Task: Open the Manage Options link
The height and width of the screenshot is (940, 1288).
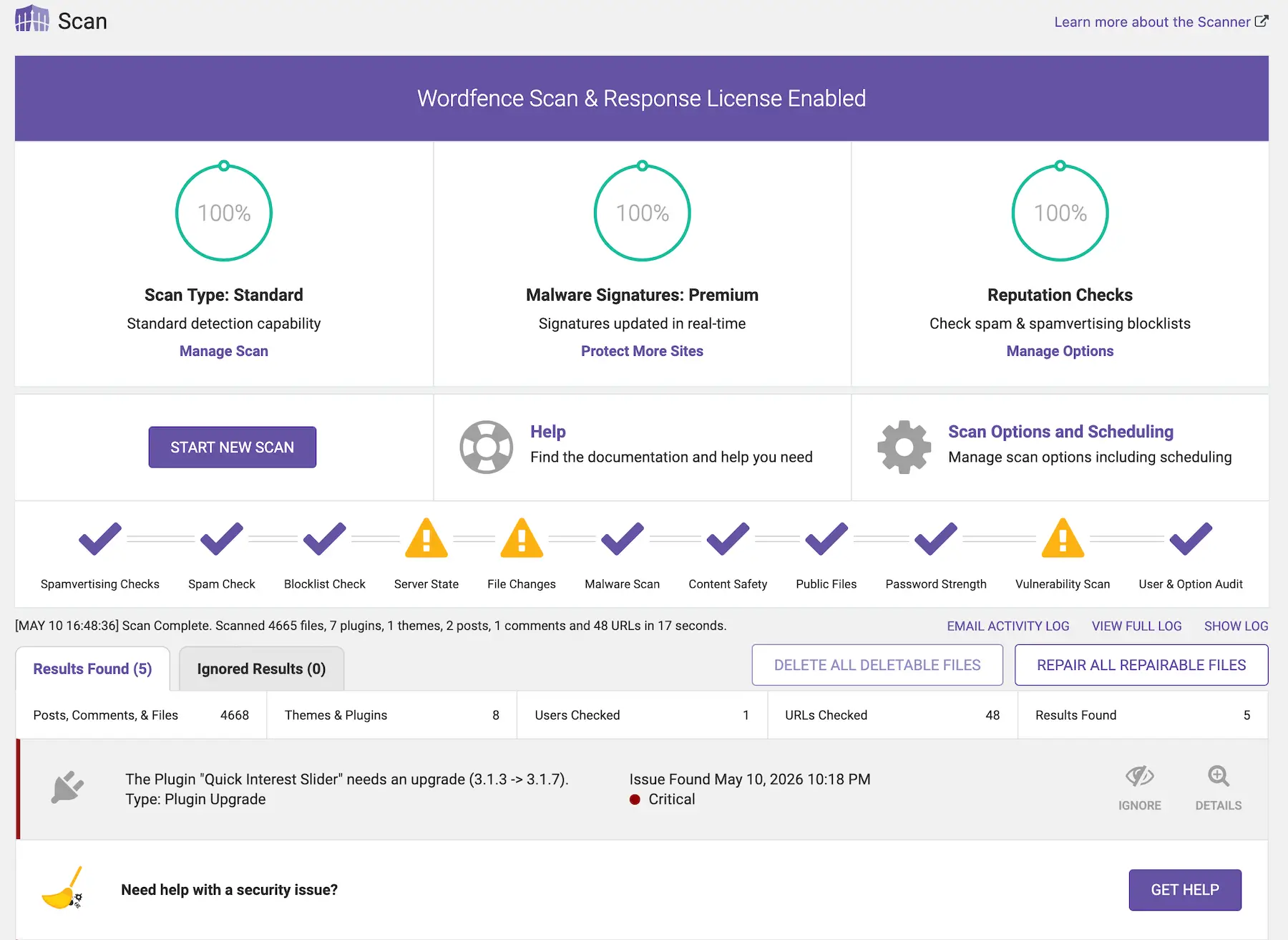Action: tap(1060, 351)
